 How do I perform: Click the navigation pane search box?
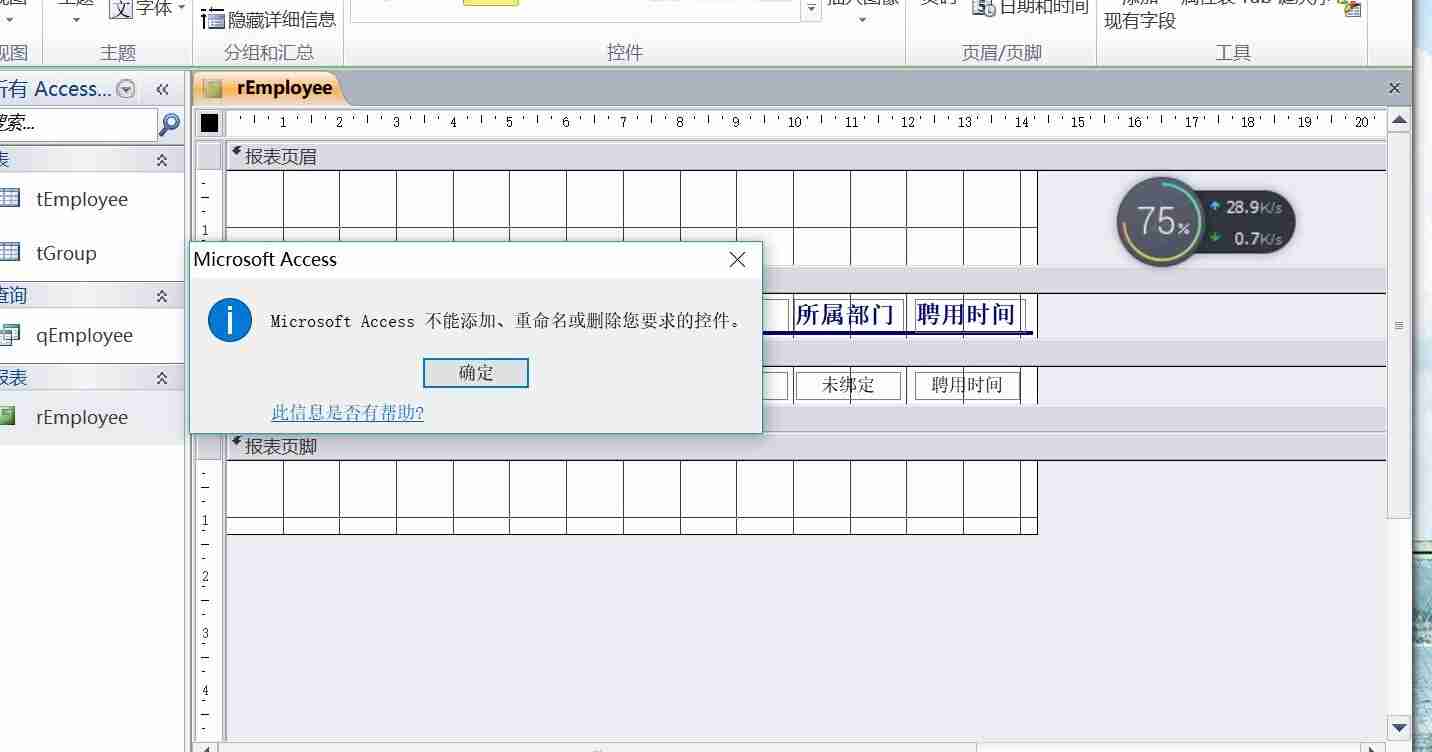(x=77, y=124)
